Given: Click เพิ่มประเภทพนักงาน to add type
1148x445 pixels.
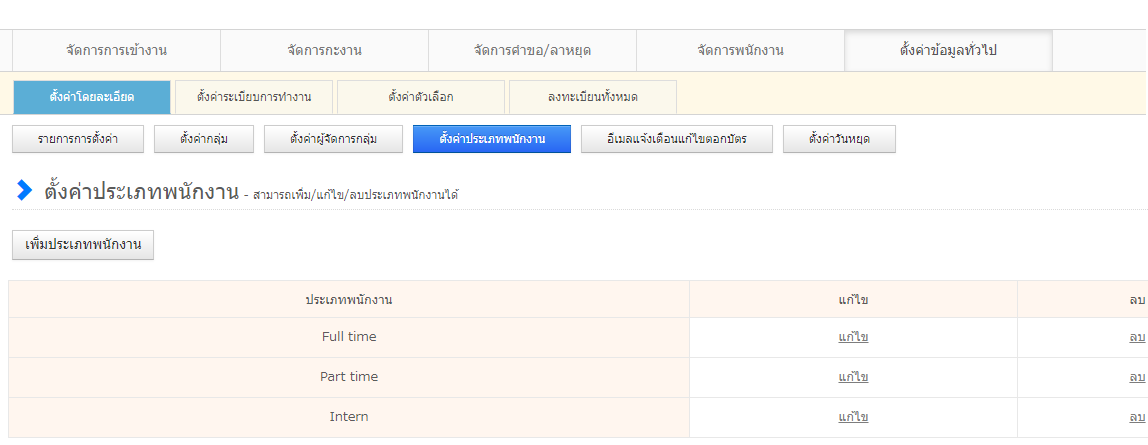Looking at the screenshot, I should click(83, 245).
